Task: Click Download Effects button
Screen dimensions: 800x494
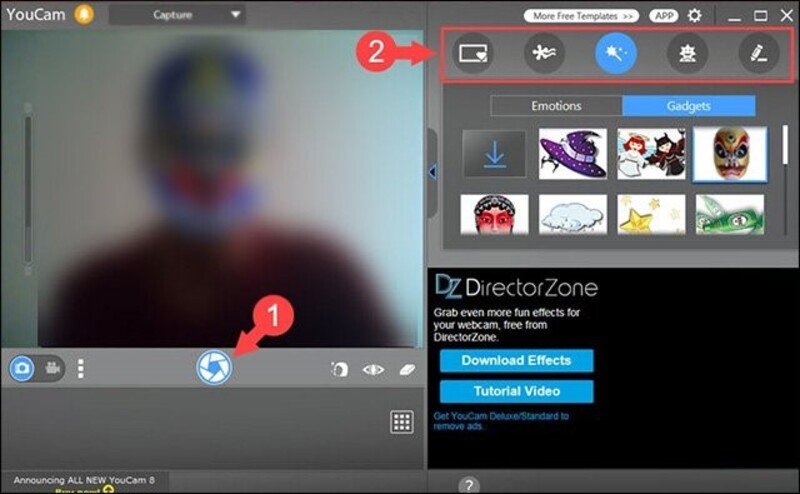Action: tap(516, 361)
